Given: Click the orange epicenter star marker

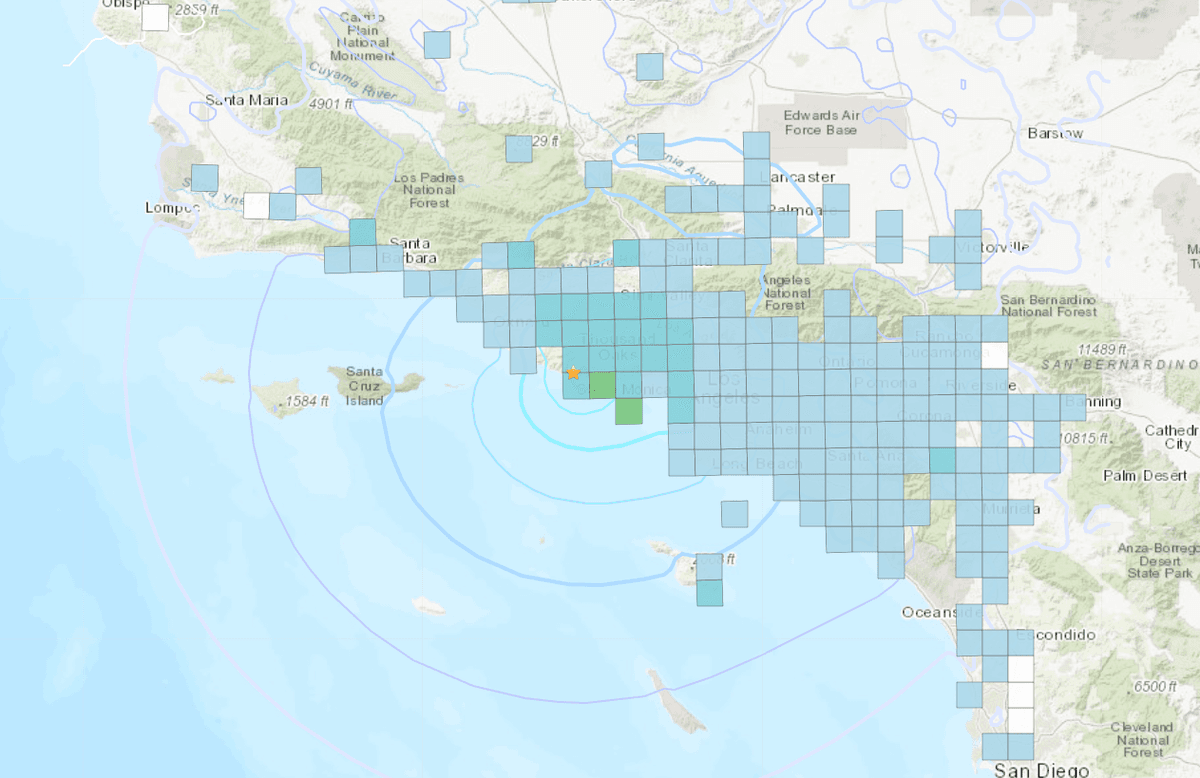Looking at the screenshot, I should coord(573,373).
